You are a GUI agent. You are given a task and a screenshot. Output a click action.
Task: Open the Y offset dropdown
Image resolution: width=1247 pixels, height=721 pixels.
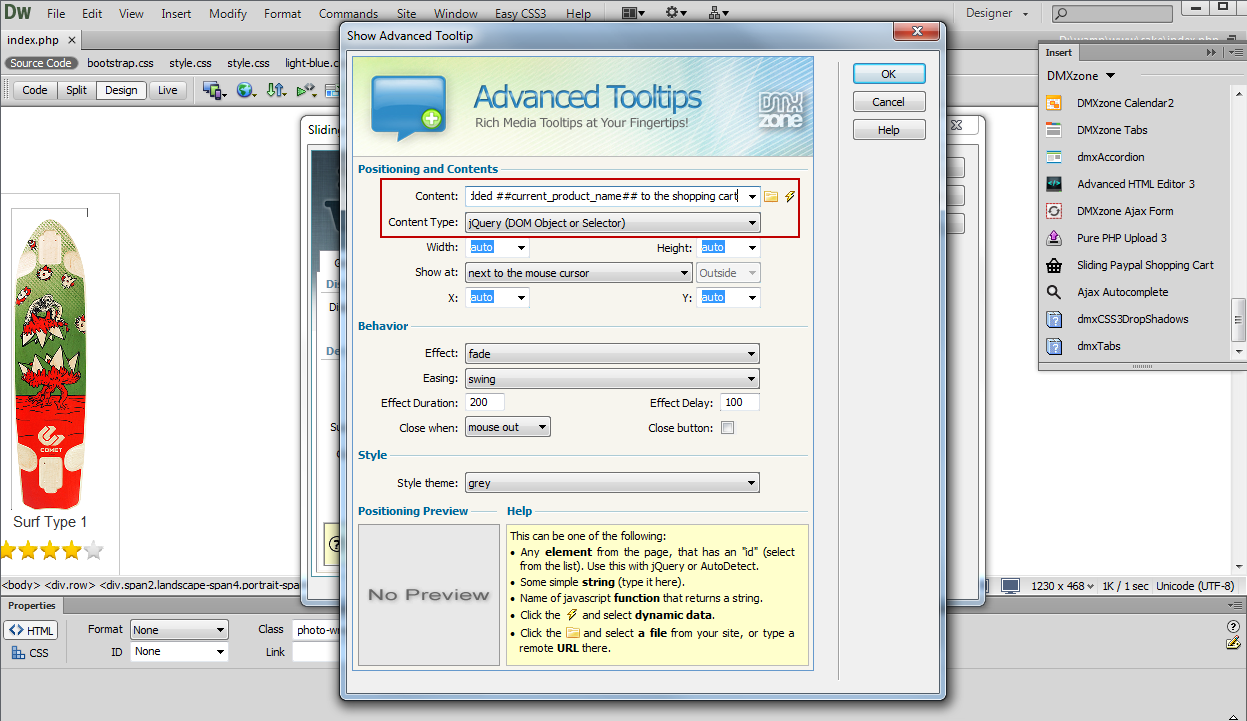tap(752, 298)
